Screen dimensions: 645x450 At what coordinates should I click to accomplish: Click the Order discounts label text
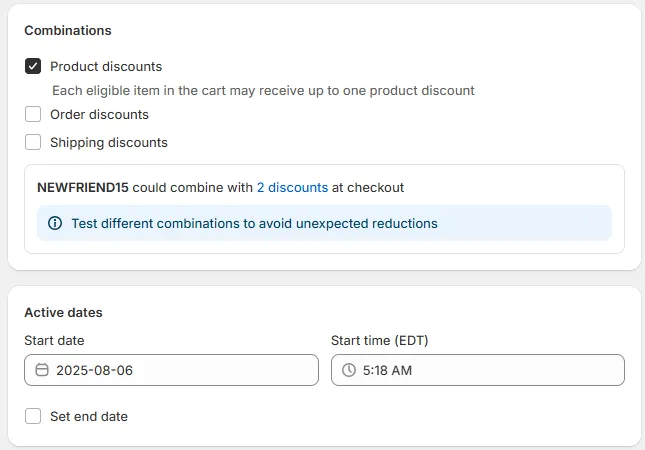click(x=99, y=115)
